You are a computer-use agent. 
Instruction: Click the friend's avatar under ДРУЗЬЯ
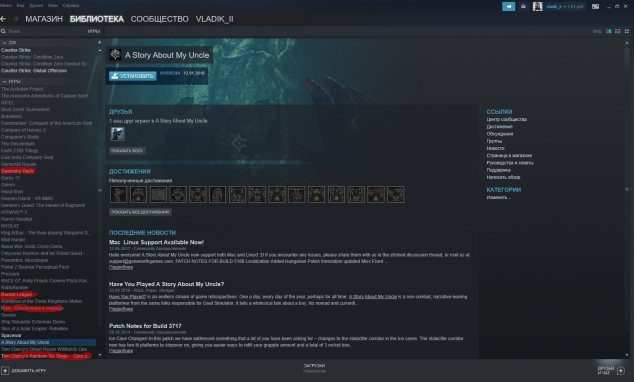118,134
